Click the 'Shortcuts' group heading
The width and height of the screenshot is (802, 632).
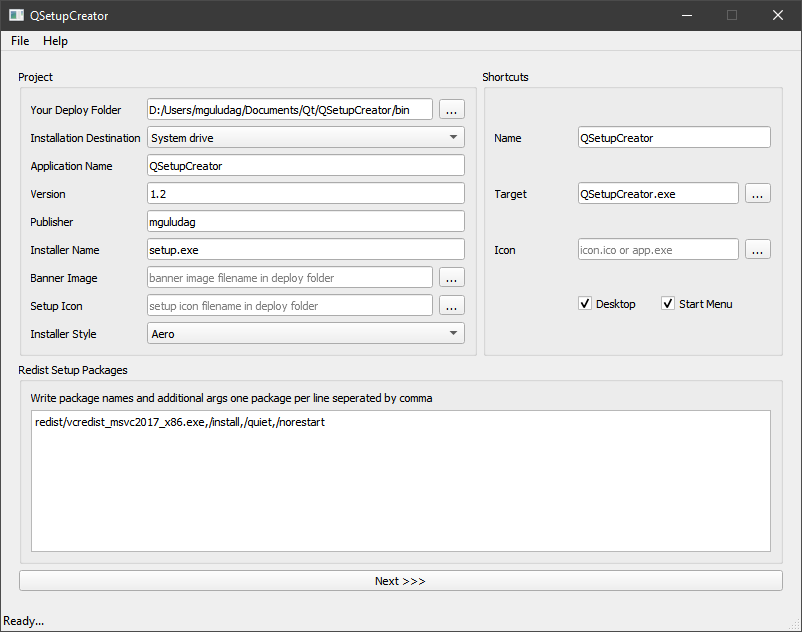pos(505,77)
